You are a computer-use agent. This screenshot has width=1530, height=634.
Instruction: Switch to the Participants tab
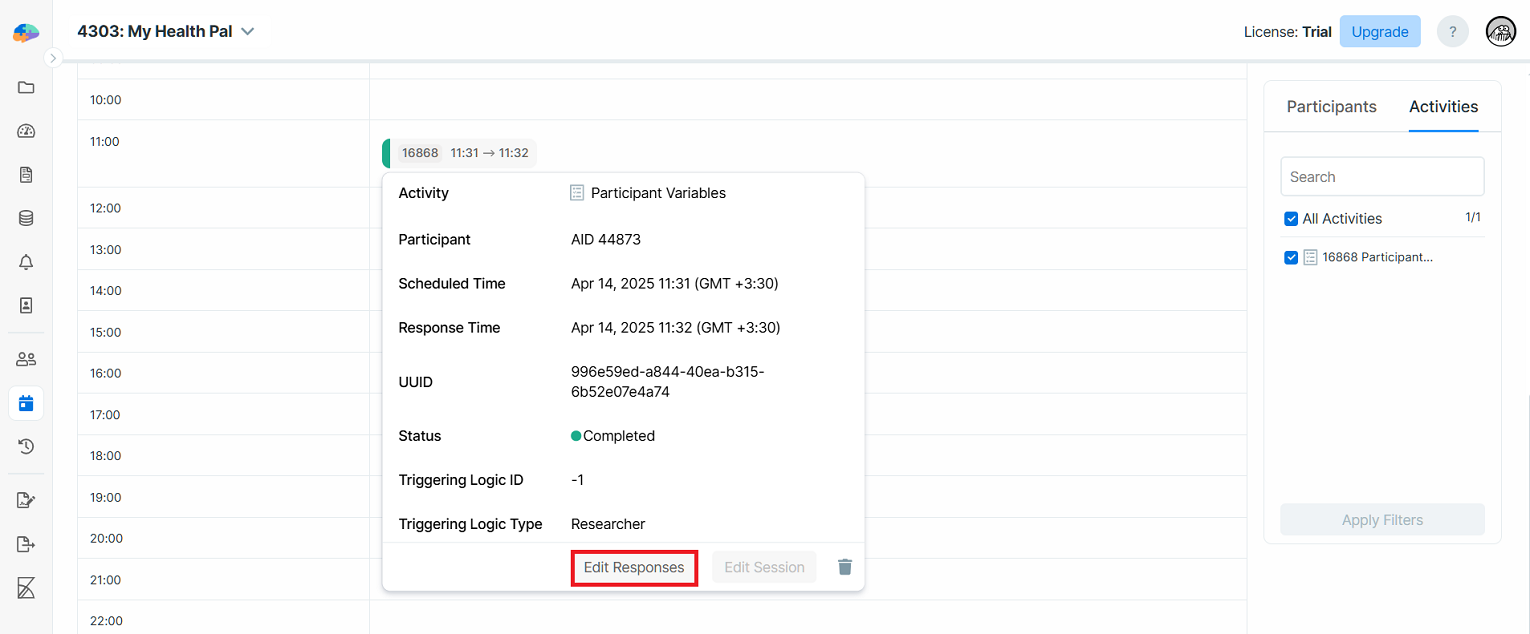coord(1331,107)
